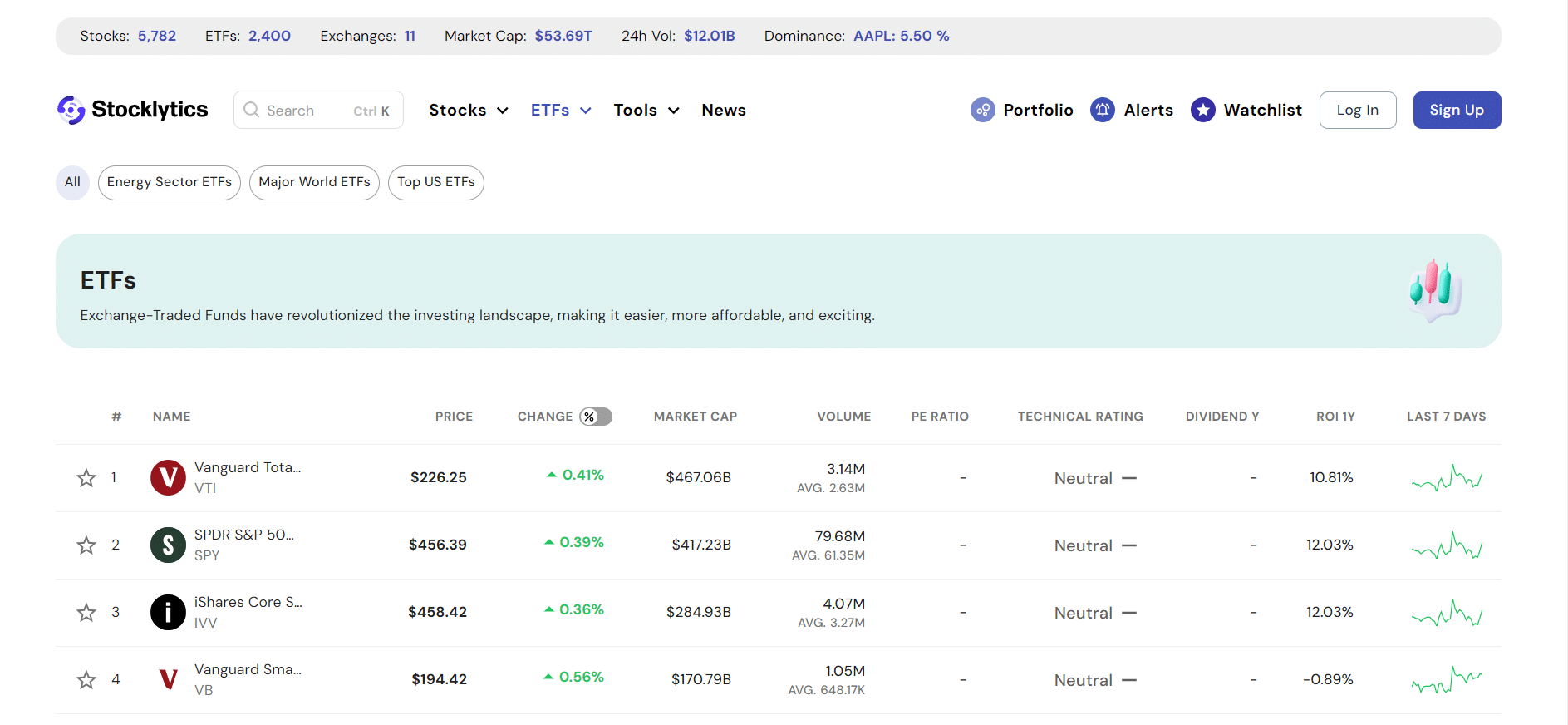
Task: Click the Sign Up button
Action: (1457, 110)
